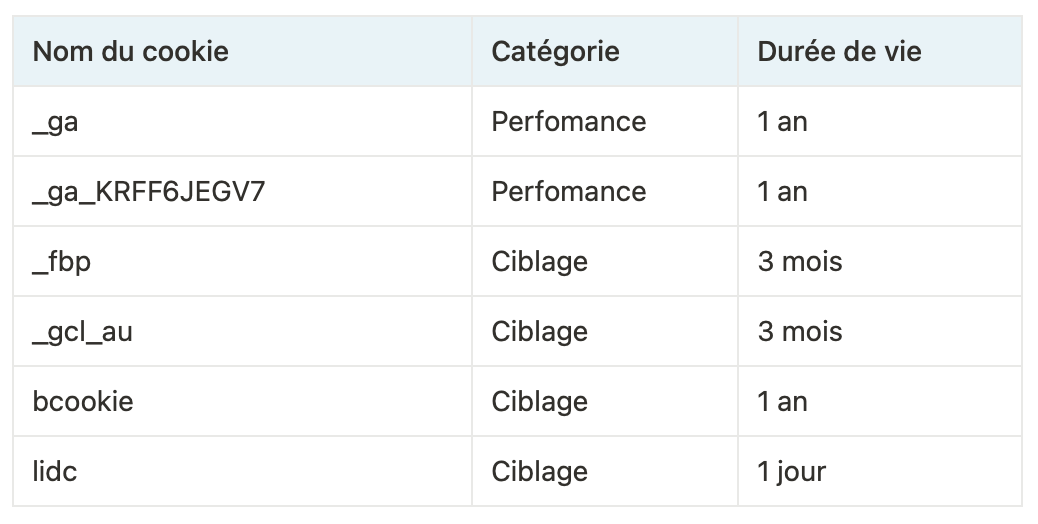Click '1 an' duration in the bcookie row

coord(782,402)
